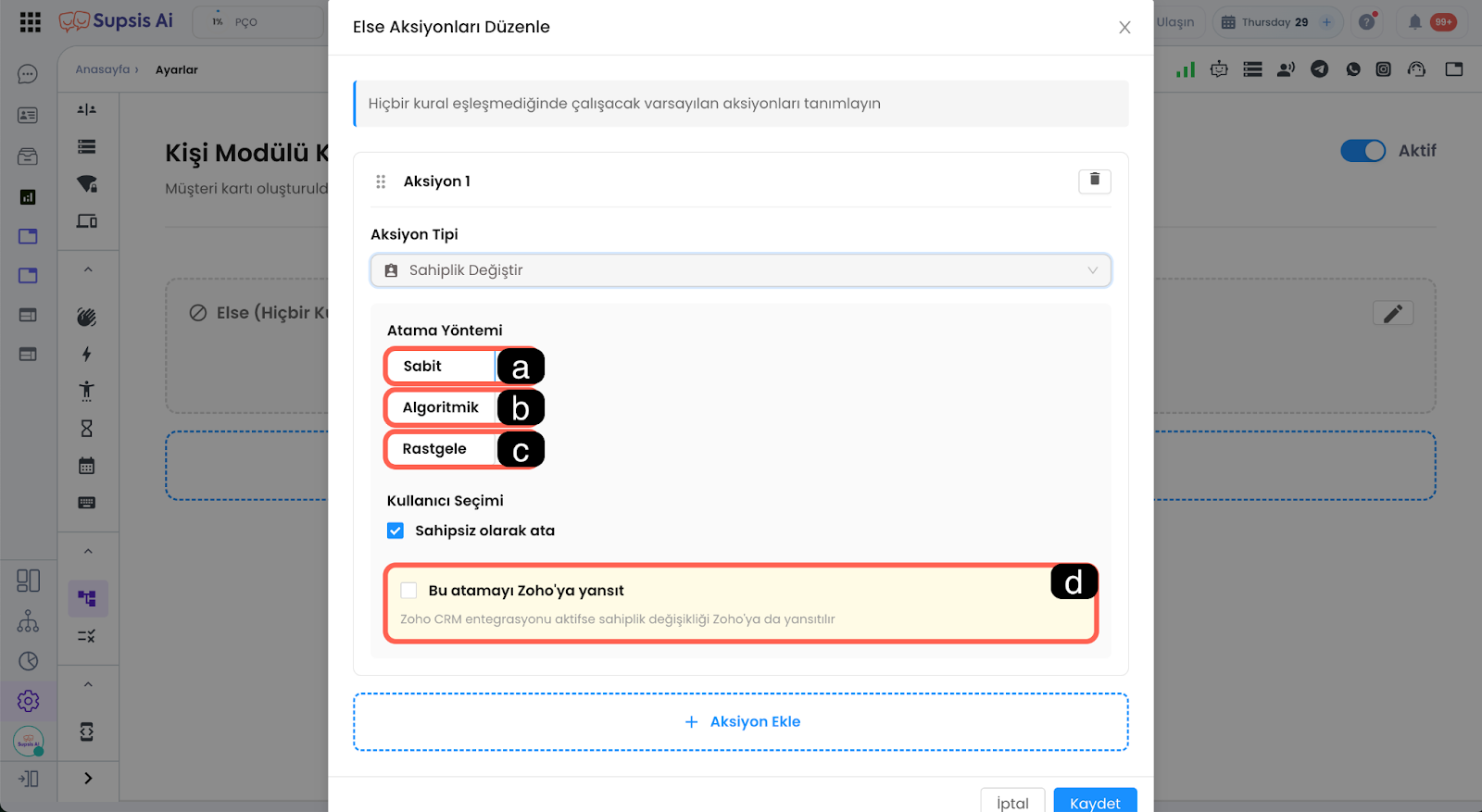Select the Algoritmik assignment method
This screenshot has width=1482, height=812.
pyautogui.click(x=441, y=407)
